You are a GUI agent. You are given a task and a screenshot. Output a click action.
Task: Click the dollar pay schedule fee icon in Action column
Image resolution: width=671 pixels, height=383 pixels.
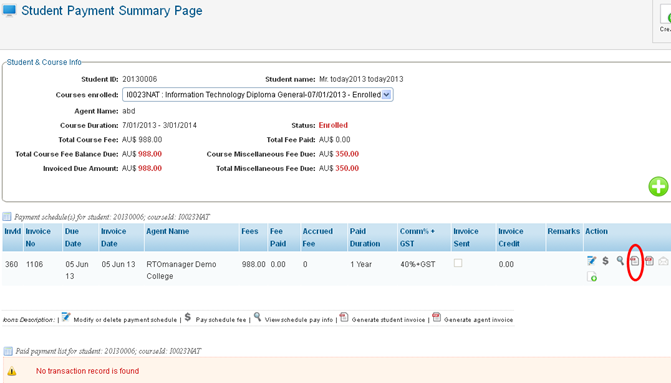click(x=606, y=261)
